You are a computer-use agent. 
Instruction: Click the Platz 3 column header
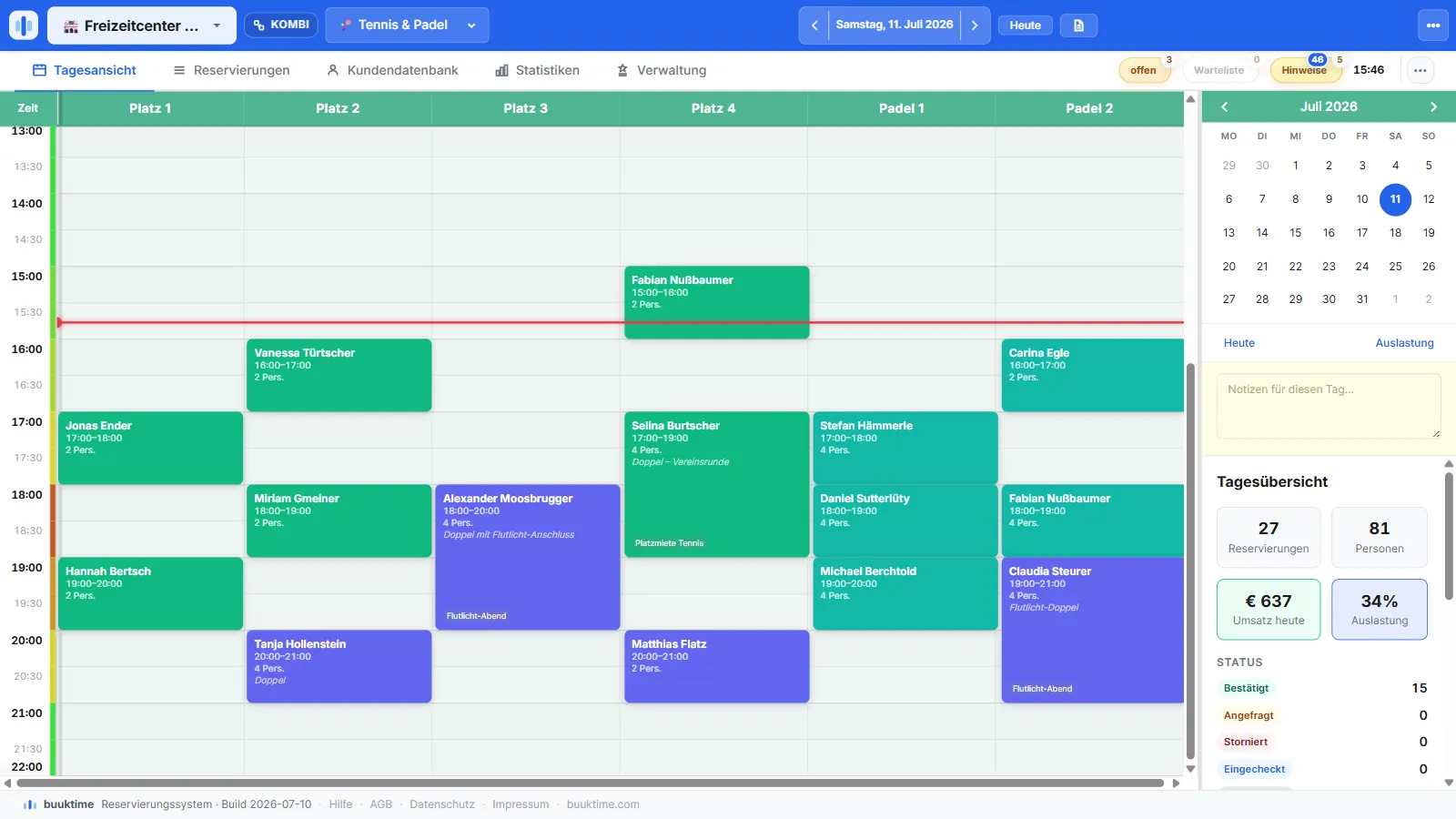pos(525,108)
